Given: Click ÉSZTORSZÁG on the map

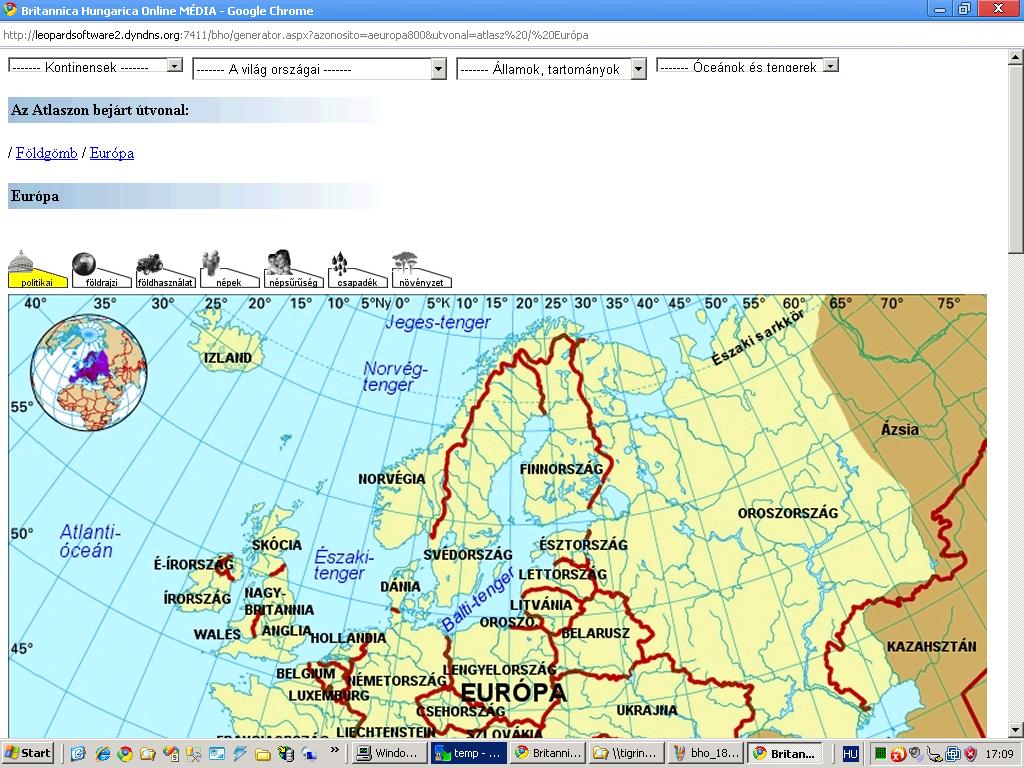Looking at the screenshot, I should [583, 545].
